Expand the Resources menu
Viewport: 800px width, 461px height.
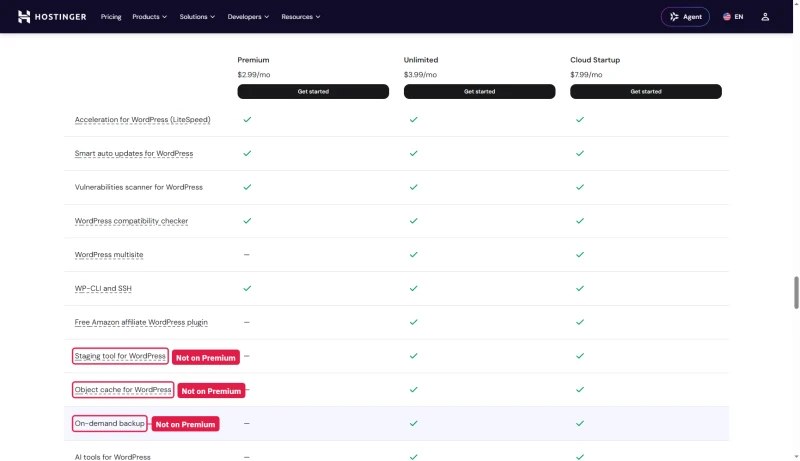point(301,17)
